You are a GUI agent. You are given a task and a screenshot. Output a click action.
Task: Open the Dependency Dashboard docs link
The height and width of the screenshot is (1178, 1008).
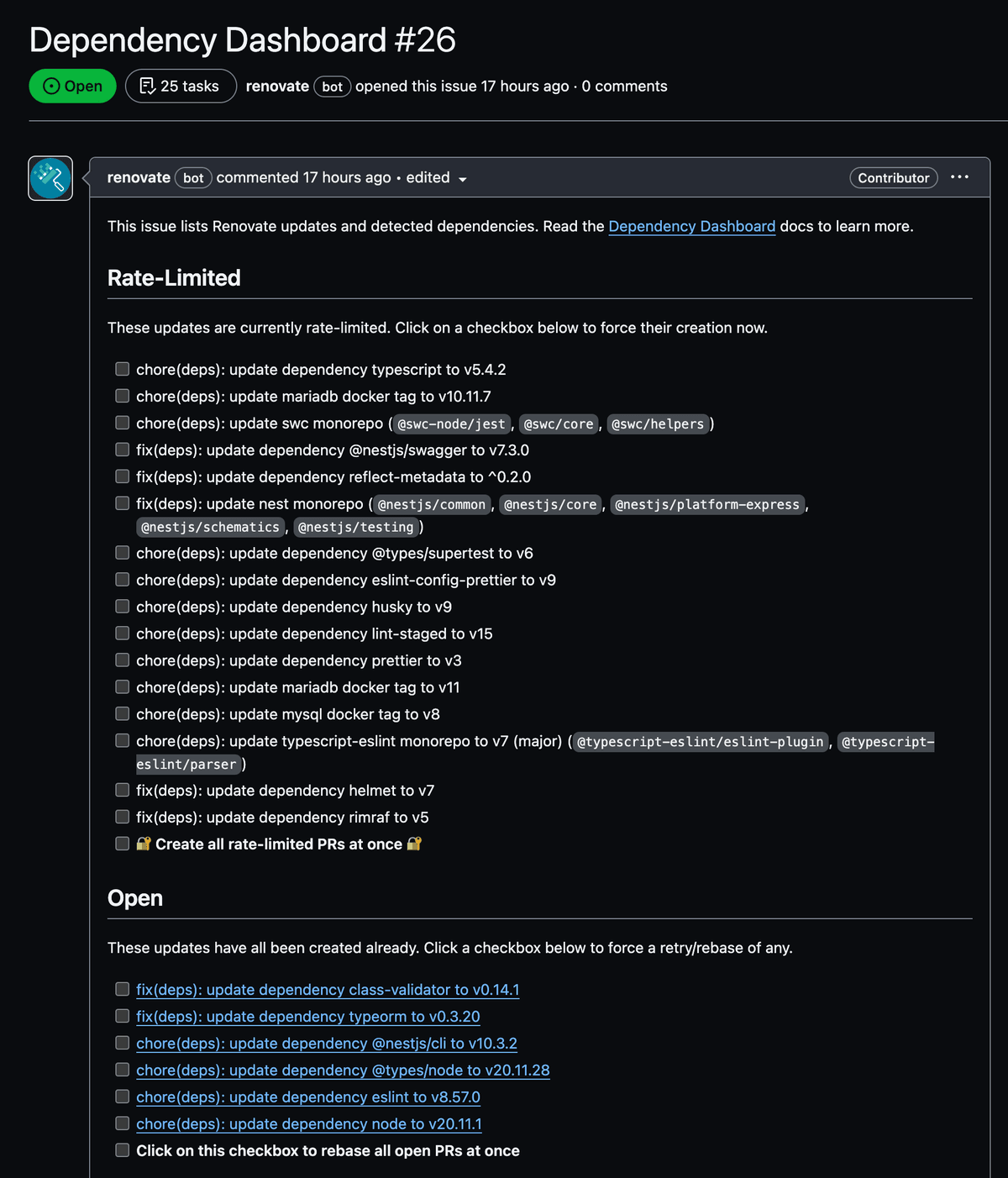691,226
